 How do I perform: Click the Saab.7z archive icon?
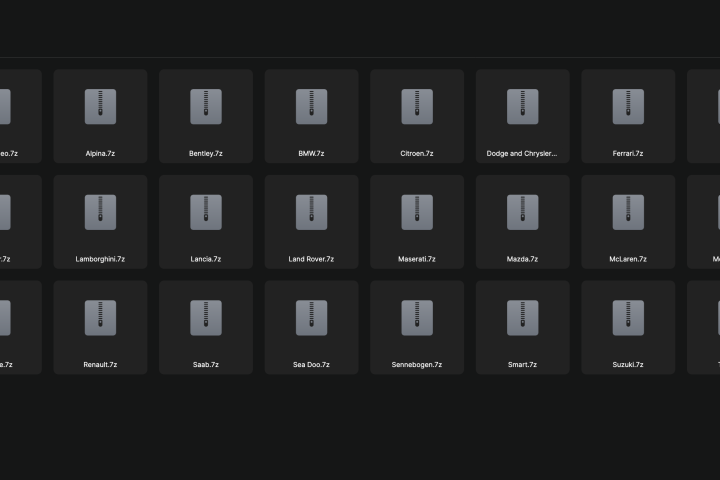pyautogui.click(x=206, y=318)
